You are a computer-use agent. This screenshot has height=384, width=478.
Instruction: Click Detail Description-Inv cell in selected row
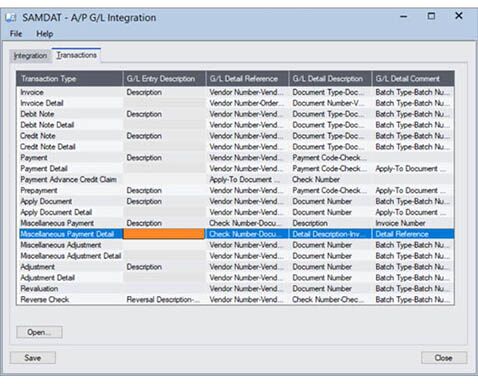330,234
